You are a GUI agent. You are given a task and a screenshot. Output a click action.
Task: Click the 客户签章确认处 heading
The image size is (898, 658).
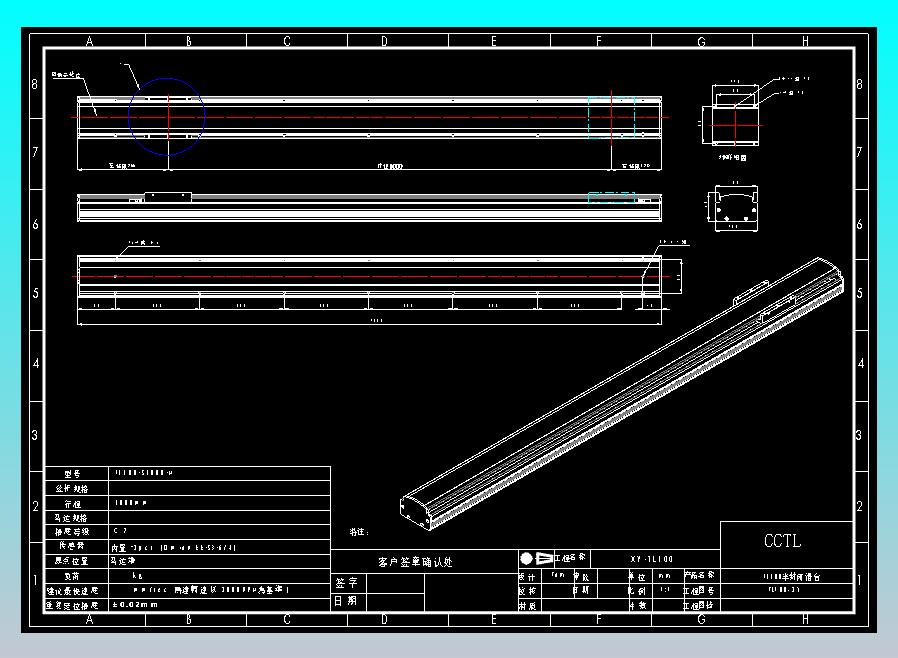[x=415, y=562]
